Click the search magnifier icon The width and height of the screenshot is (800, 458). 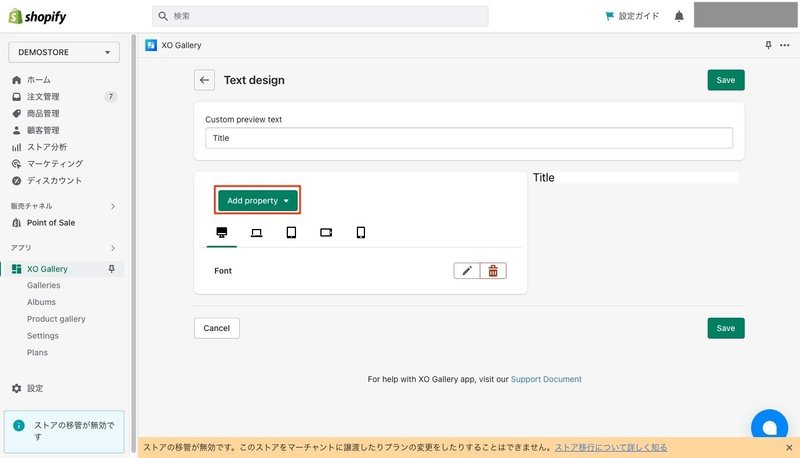point(163,16)
